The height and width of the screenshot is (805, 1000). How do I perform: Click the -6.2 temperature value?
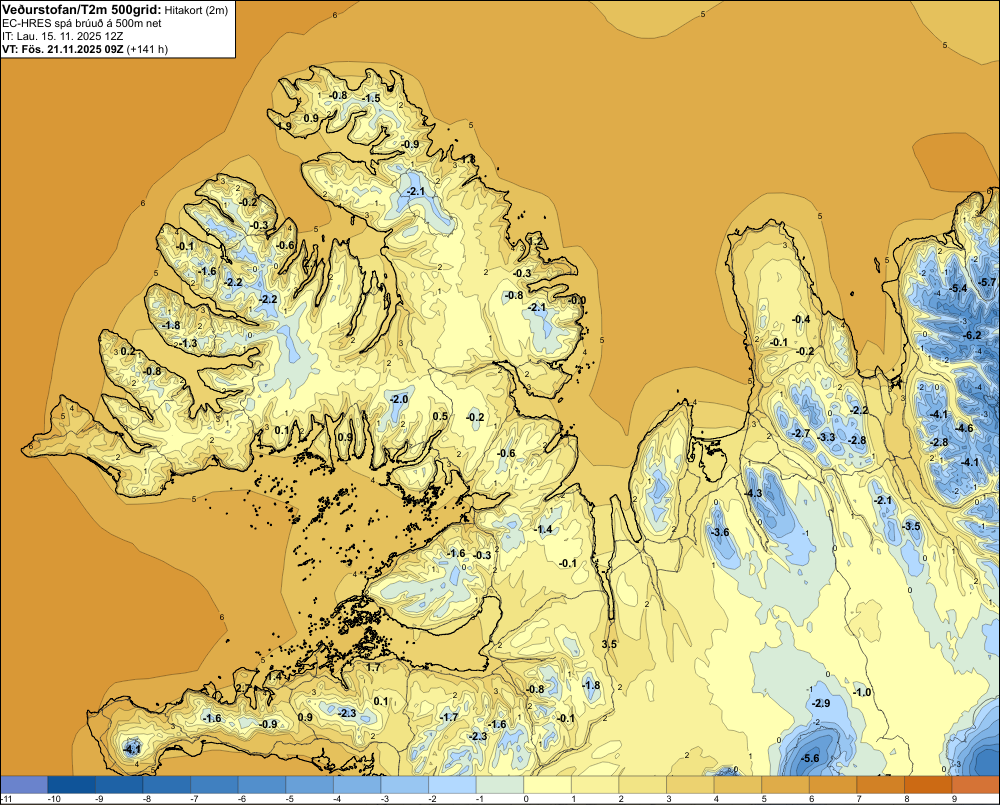tap(972, 336)
